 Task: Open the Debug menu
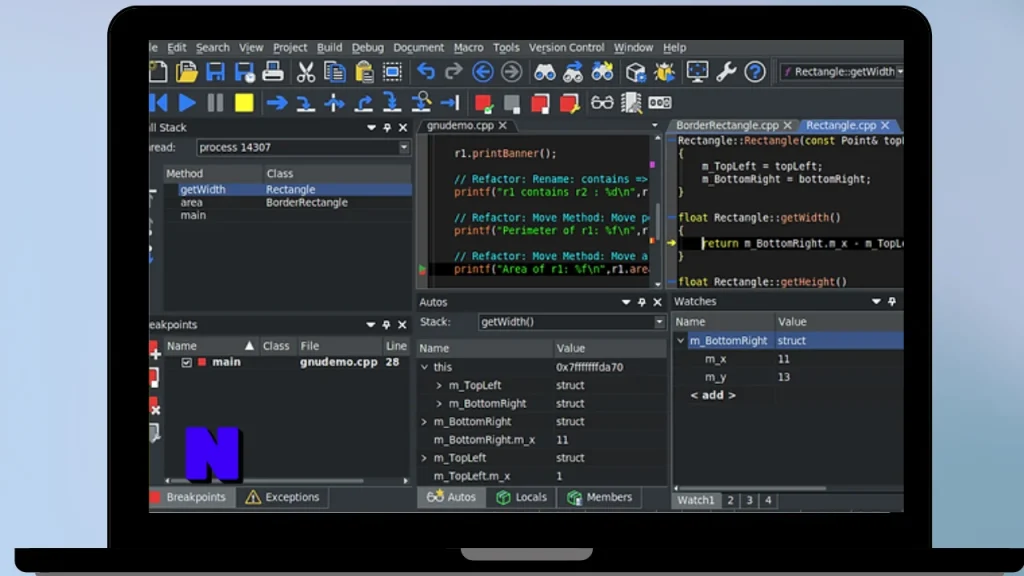368,48
